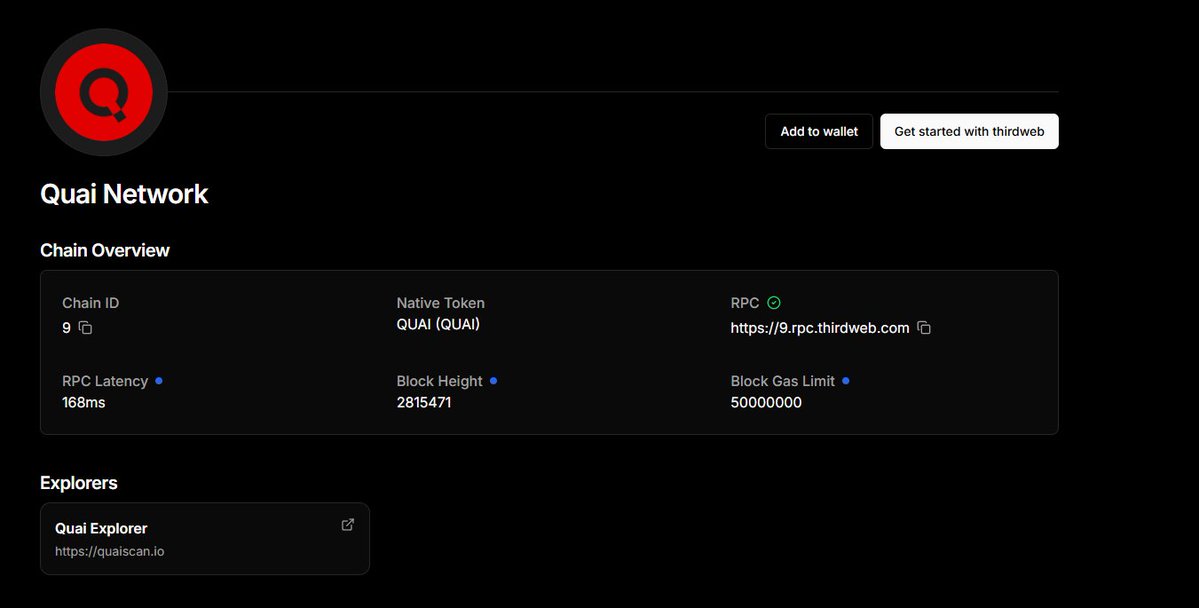Click the Quai Network red logo
This screenshot has height=608, width=1199.
click(x=104, y=93)
